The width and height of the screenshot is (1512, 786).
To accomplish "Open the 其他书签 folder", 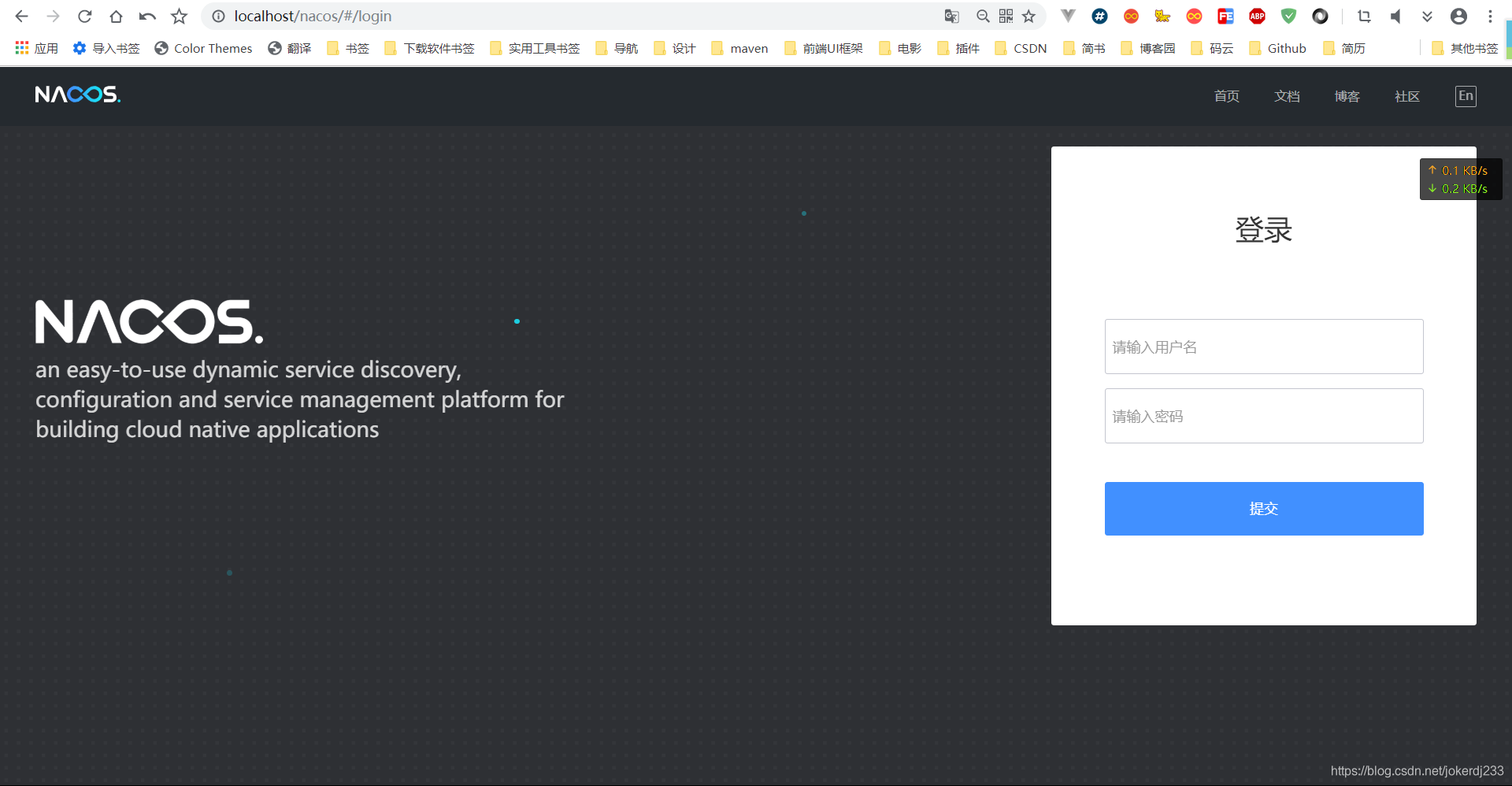I will [1465, 48].
